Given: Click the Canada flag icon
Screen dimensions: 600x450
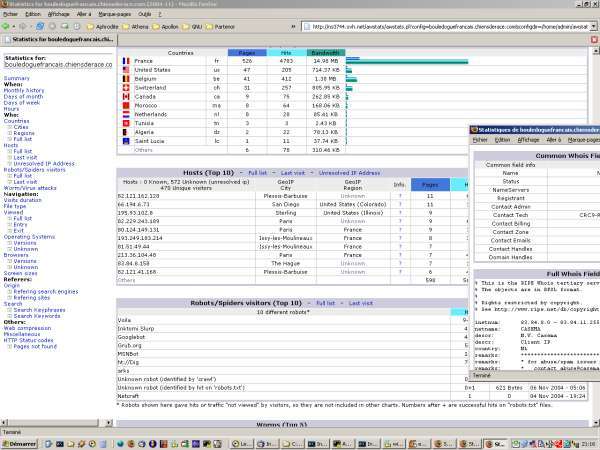Looking at the screenshot, I should click(x=126, y=96).
